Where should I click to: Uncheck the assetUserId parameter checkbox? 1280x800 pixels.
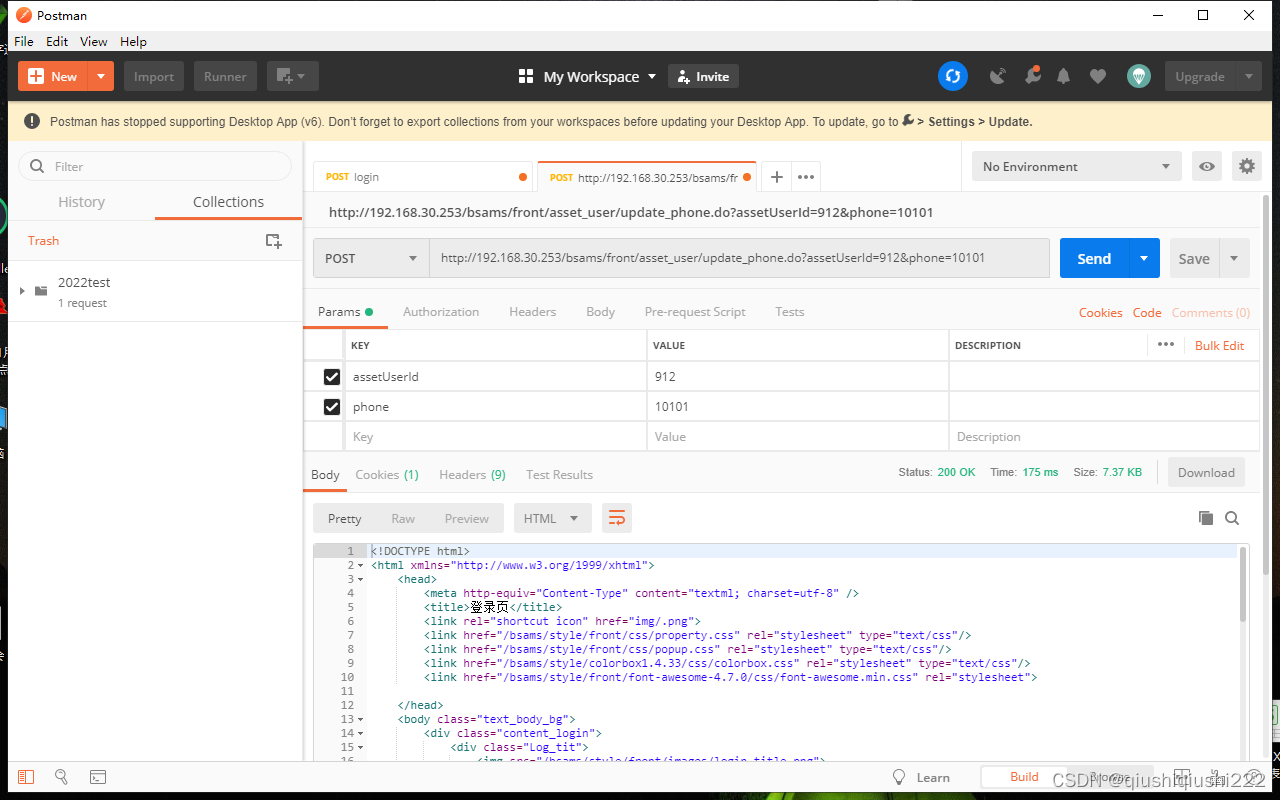(x=332, y=377)
